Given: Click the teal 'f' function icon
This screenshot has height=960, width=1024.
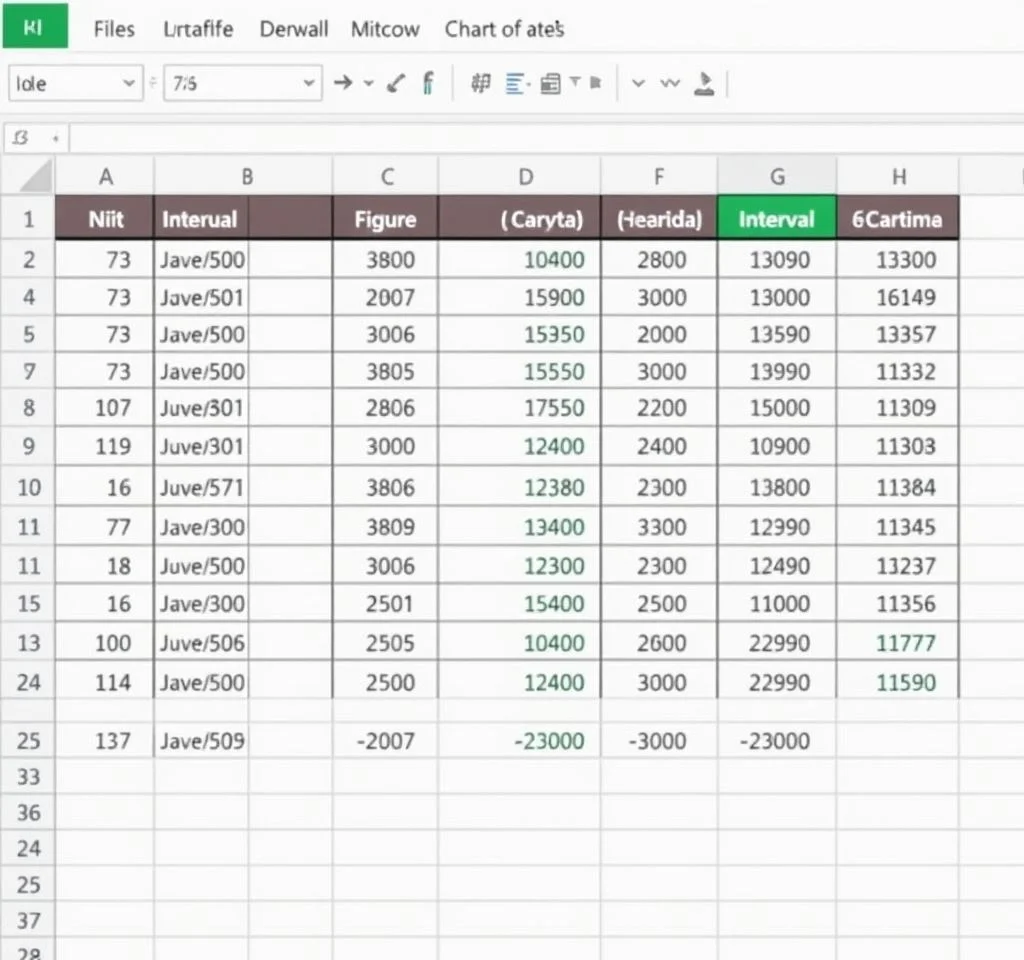Looking at the screenshot, I should (x=428, y=84).
